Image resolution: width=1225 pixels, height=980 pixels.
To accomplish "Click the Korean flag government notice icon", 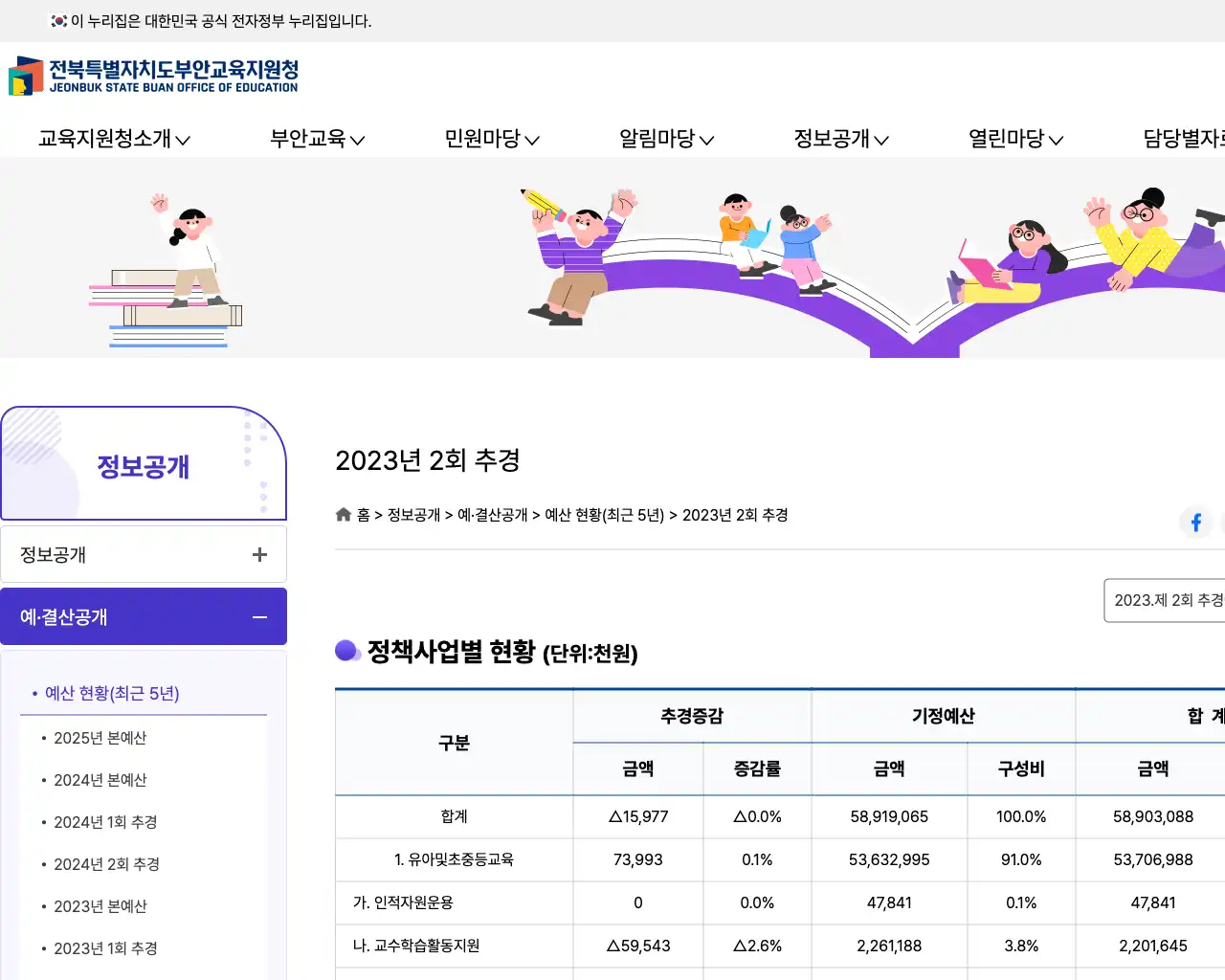I will (59, 21).
